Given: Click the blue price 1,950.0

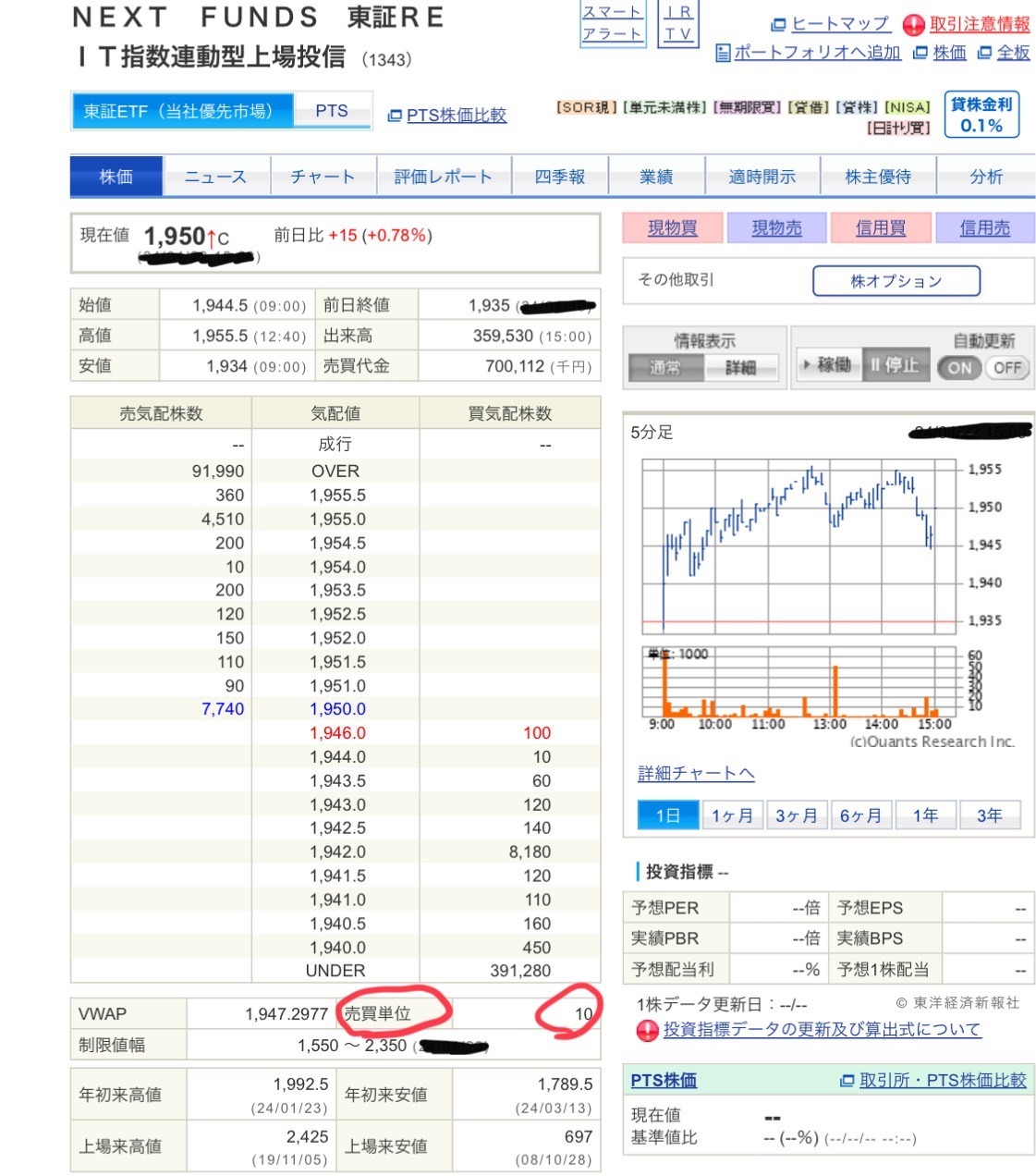Looking at the screenshot, I should click(337, 709).
